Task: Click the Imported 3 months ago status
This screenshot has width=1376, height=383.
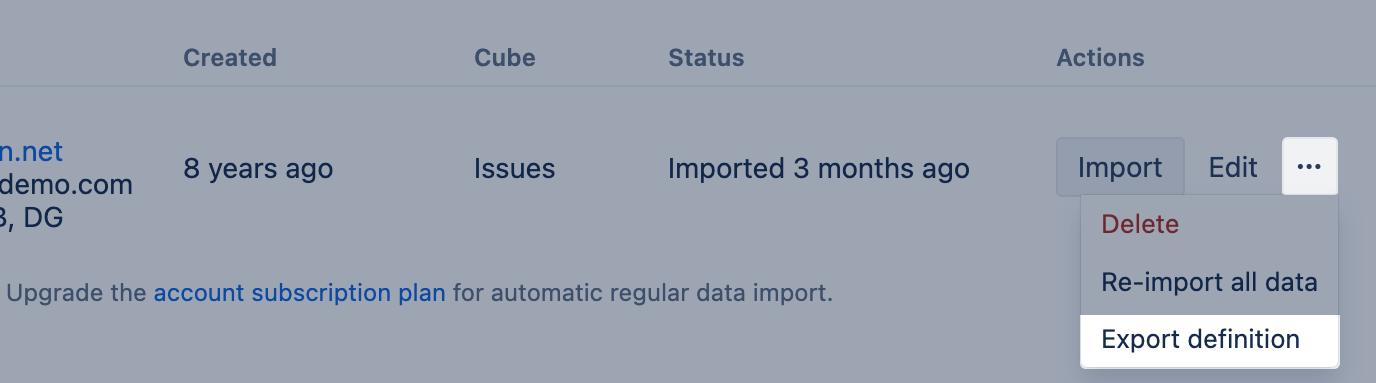Action: [x=819, y=168]
